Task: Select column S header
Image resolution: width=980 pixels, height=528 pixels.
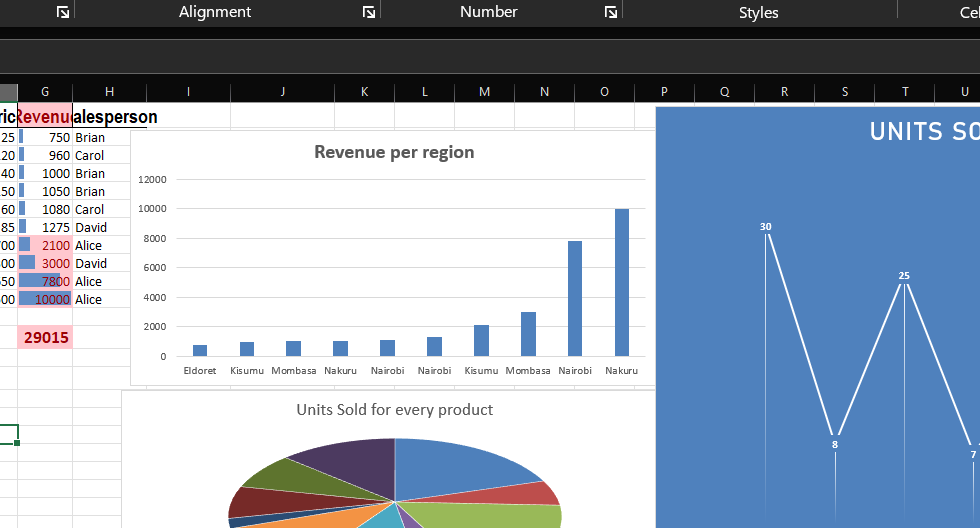Action: tap(844, 92)
